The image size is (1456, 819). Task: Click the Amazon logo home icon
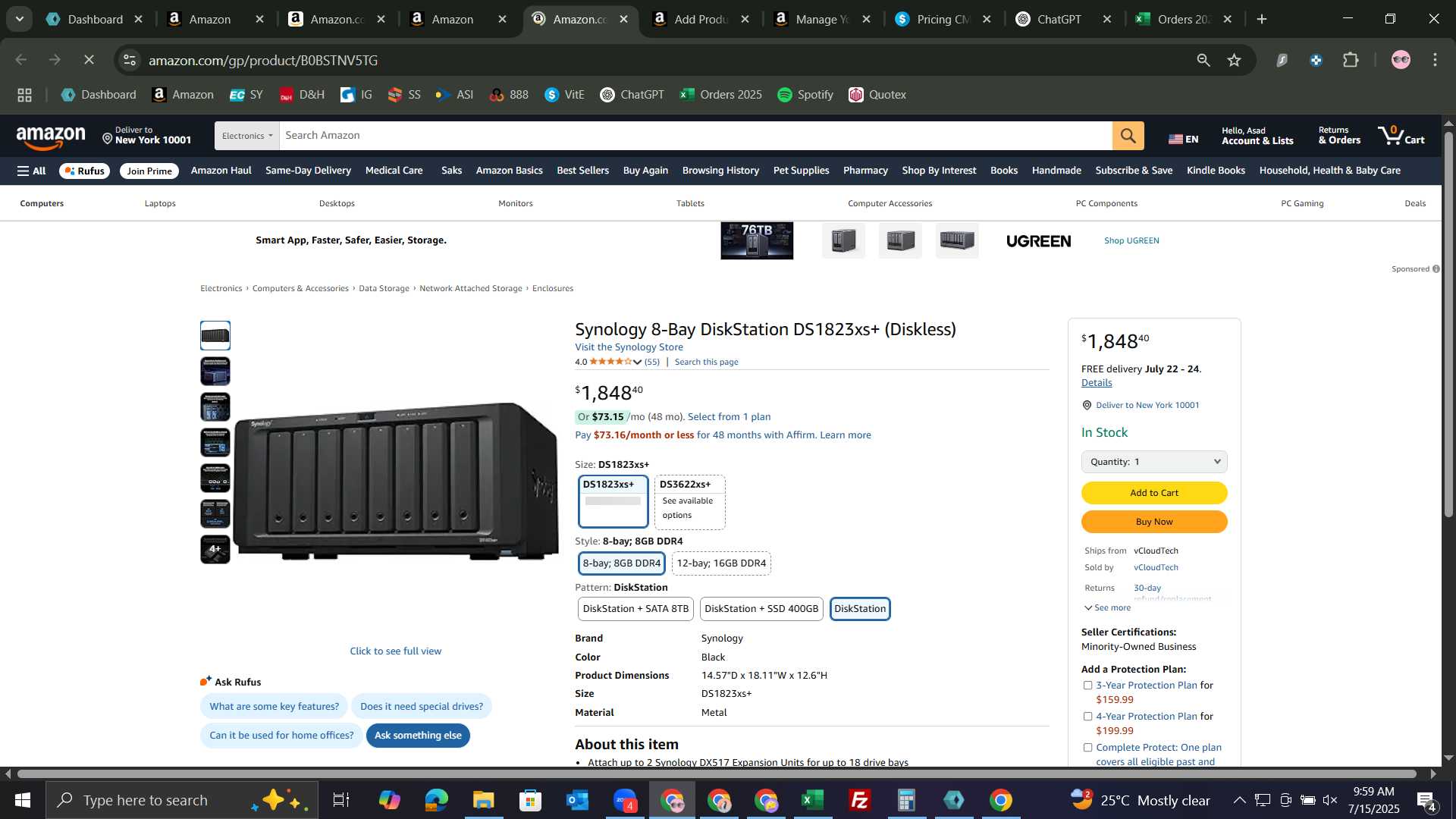point(51,138)
